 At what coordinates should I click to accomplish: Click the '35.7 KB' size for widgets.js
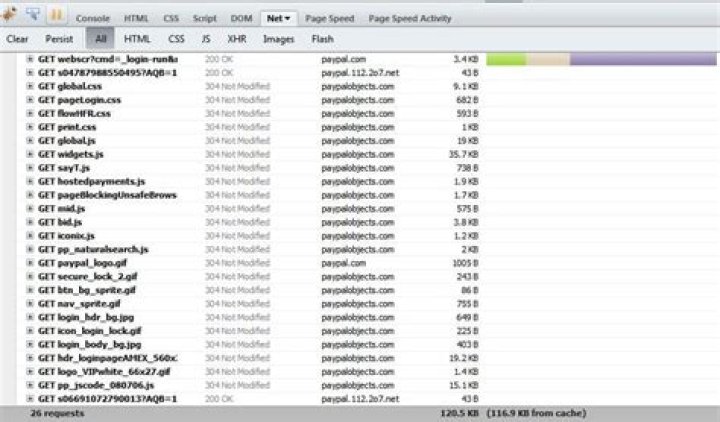[x=463, y=154]
